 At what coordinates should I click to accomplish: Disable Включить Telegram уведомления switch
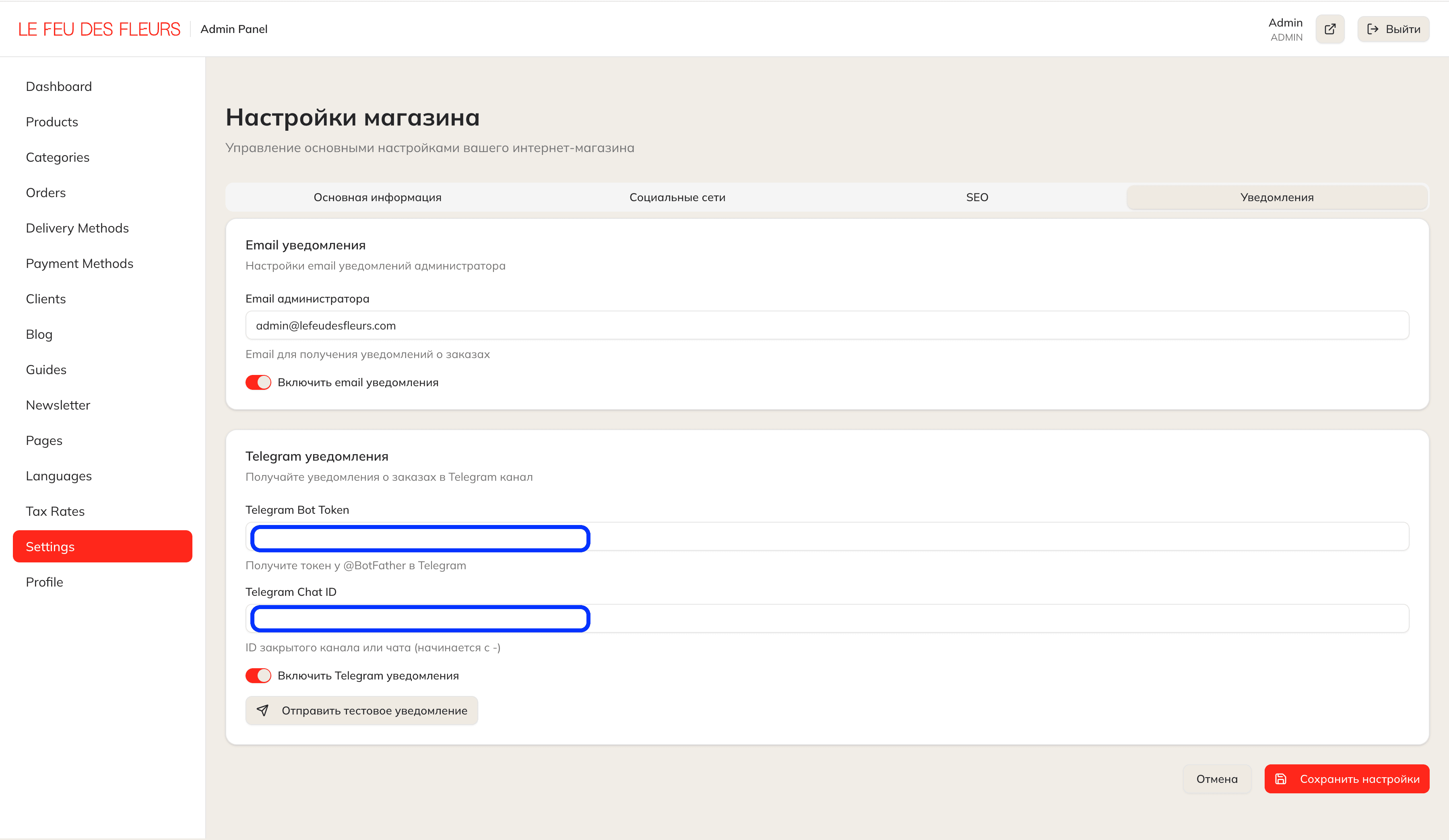click(258, 675)
